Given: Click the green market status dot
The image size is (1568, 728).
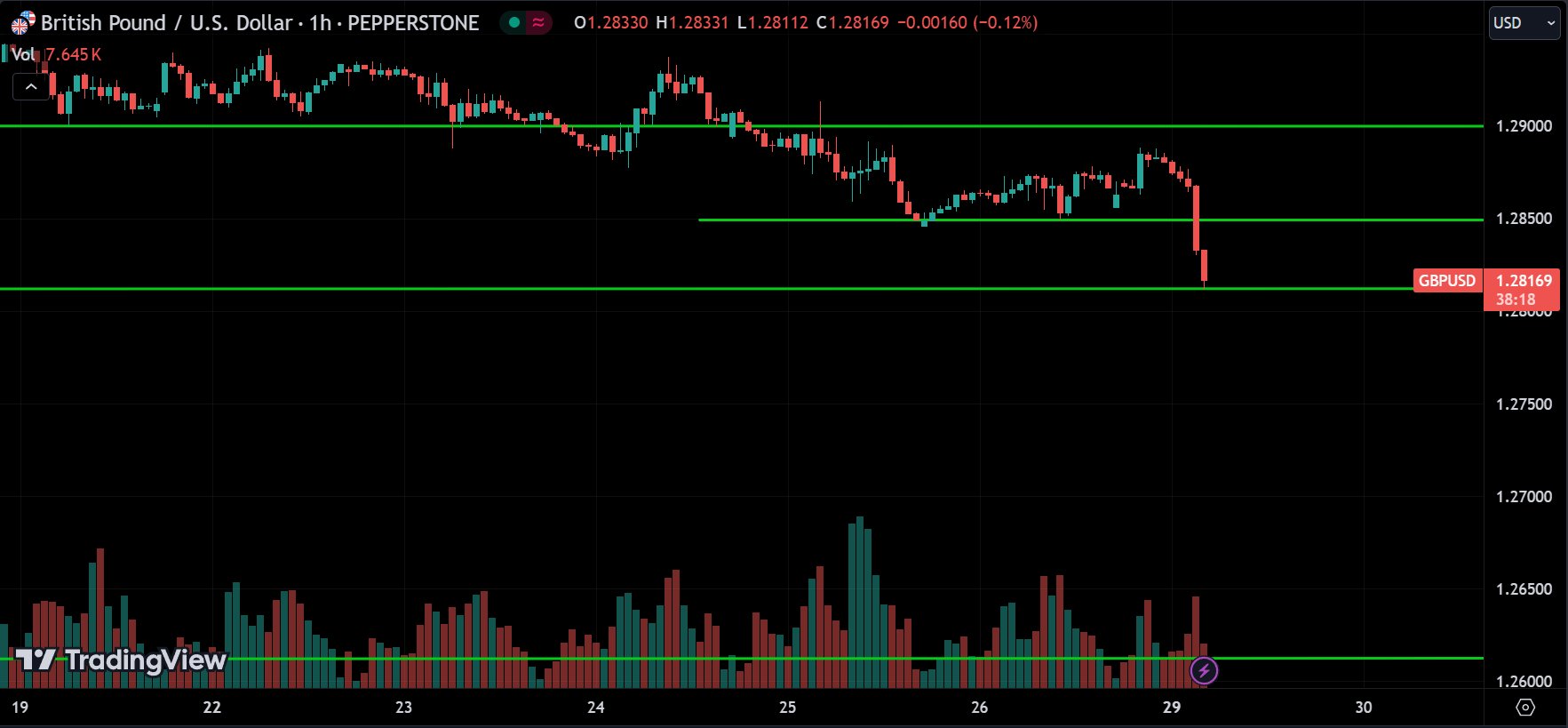Looking at the screenshot, I should click(x=514, y=23).
